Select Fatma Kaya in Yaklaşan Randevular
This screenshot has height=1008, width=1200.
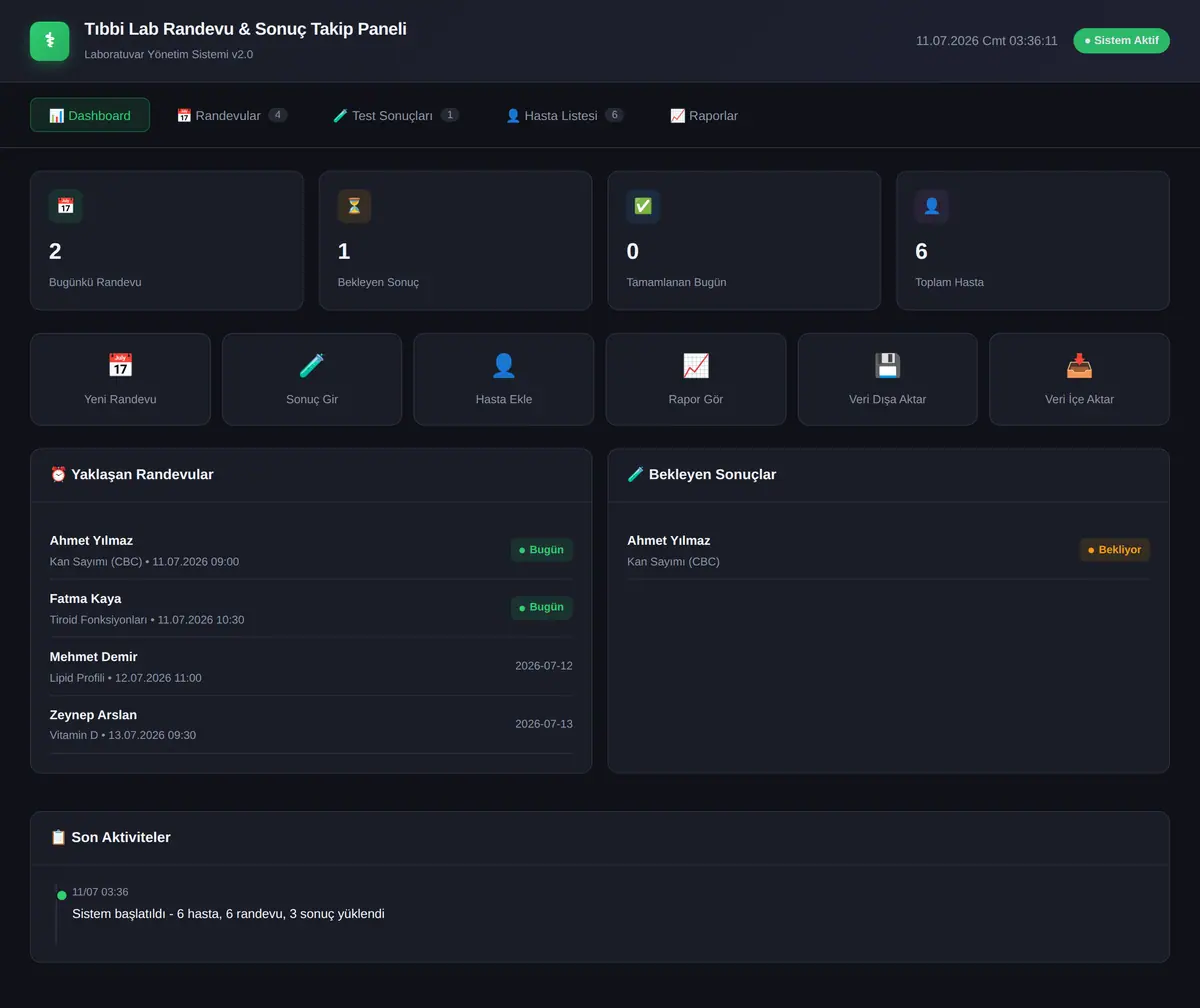pyautogui.click(x=311, y=608)
